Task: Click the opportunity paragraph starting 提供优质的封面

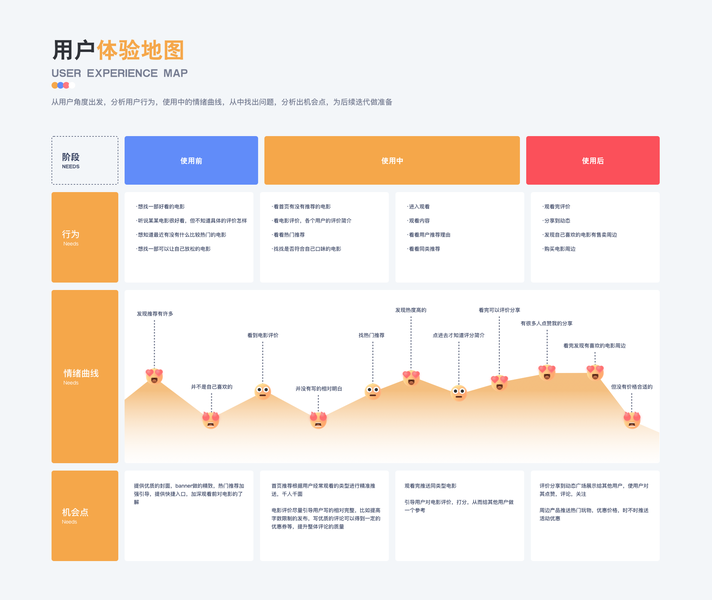Action: 189,494
